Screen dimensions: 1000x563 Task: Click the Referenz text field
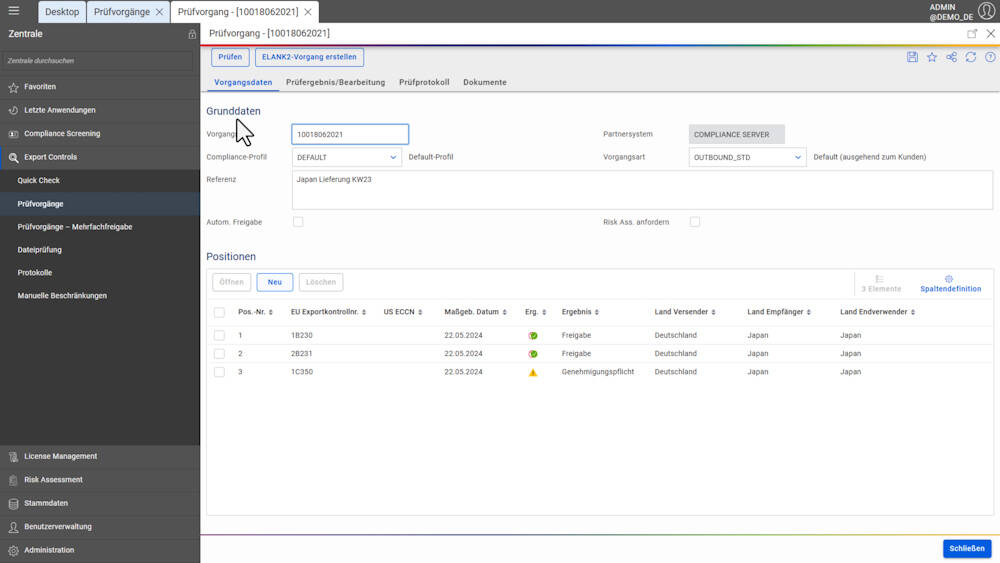[x=641, y=190]
